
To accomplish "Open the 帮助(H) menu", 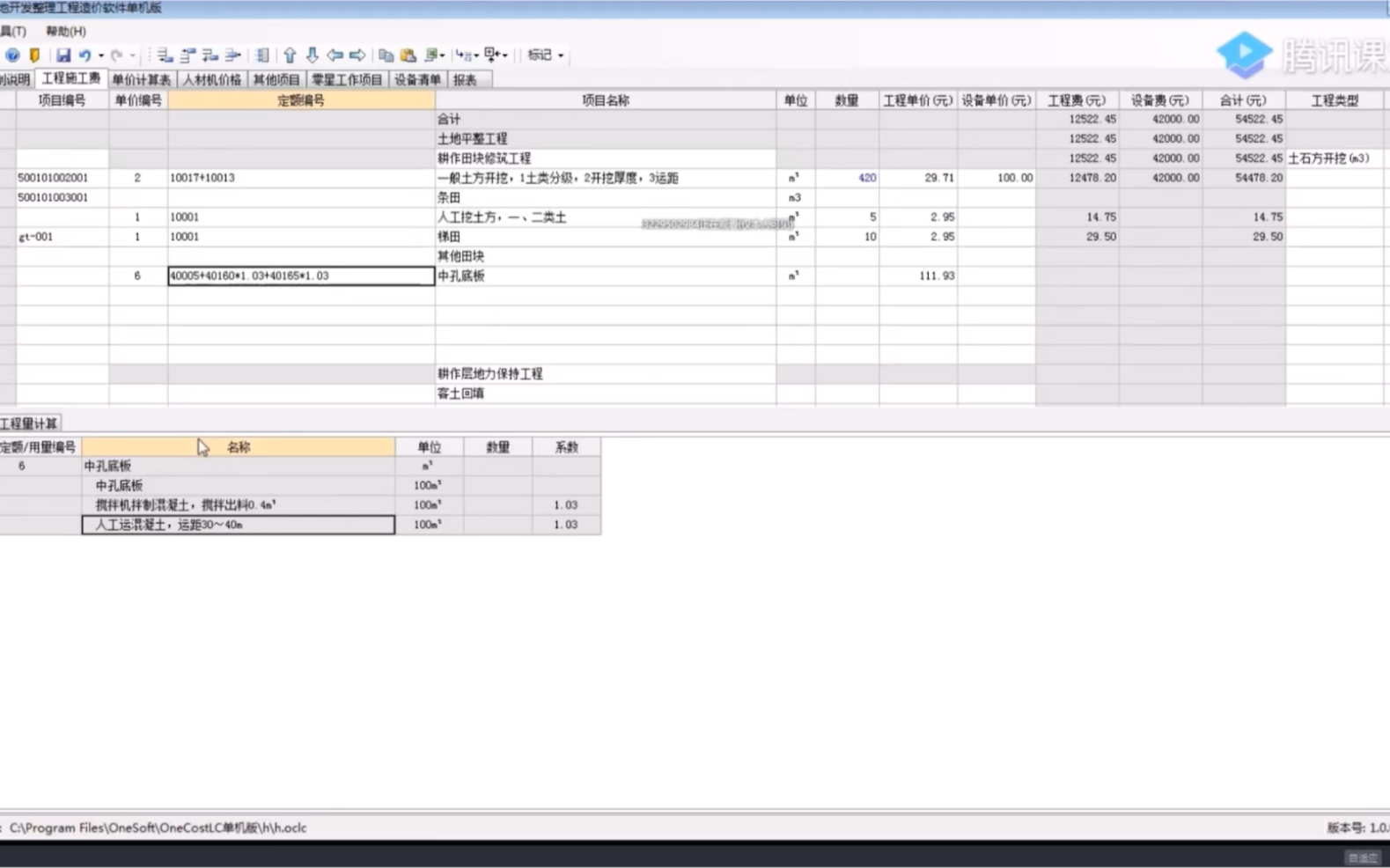I will pyautogui.click(x=66, y=31).
